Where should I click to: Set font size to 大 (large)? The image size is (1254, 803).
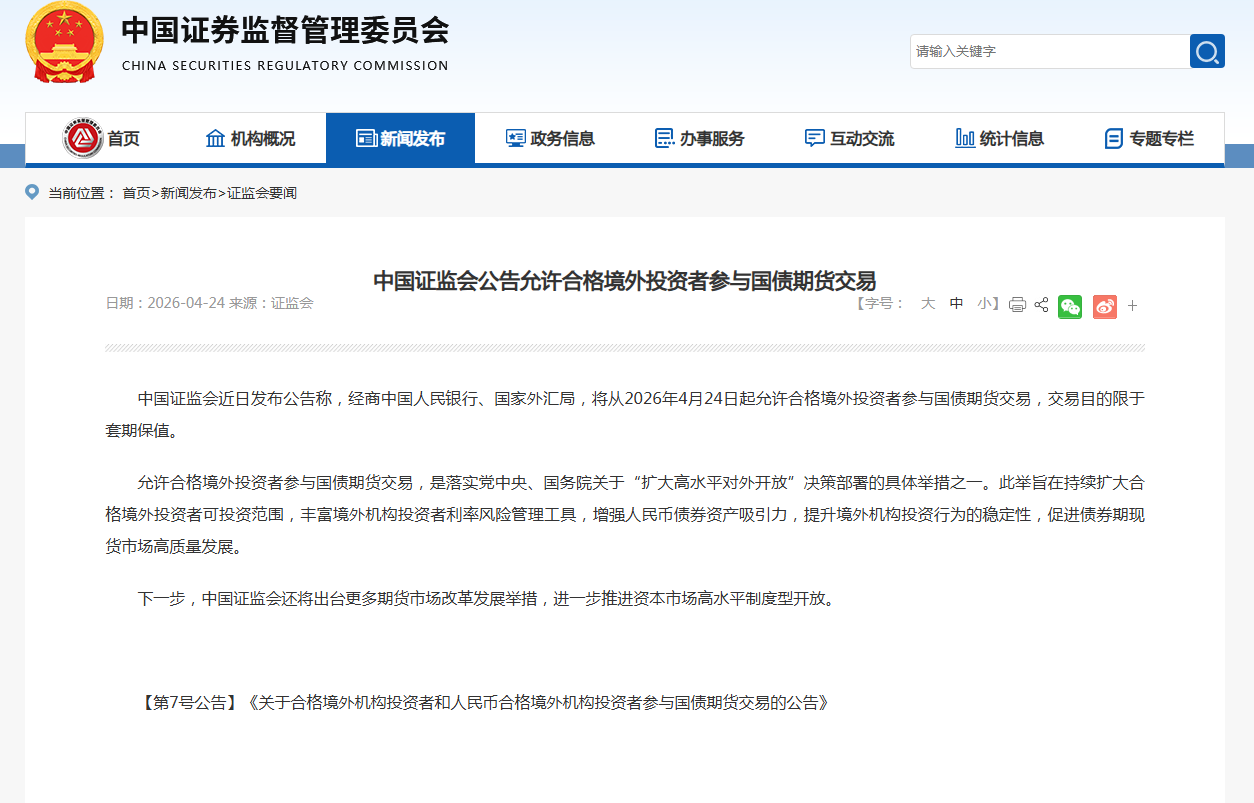(x=927, y=304)
